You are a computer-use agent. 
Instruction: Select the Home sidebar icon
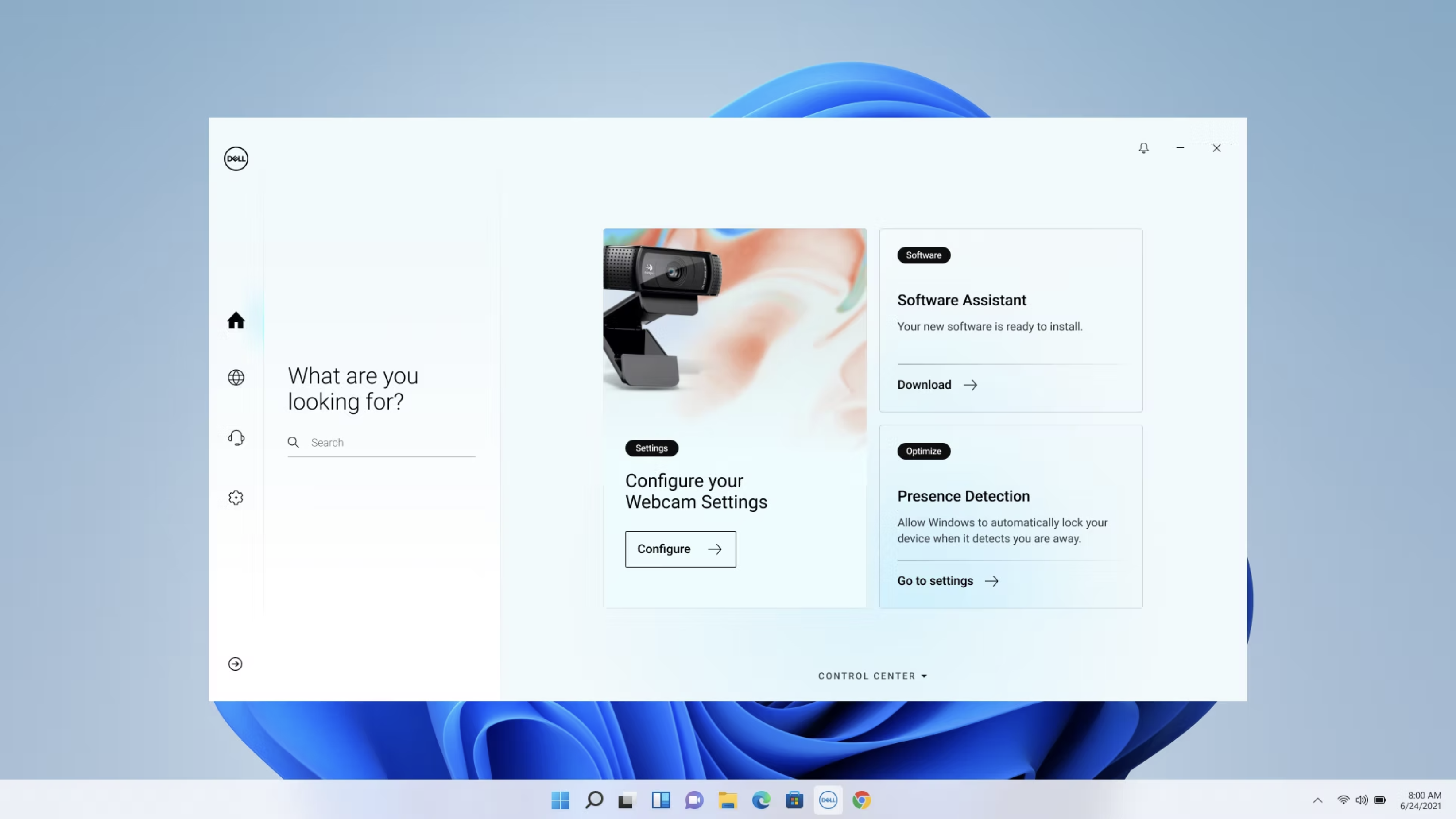tap(236, 321)
